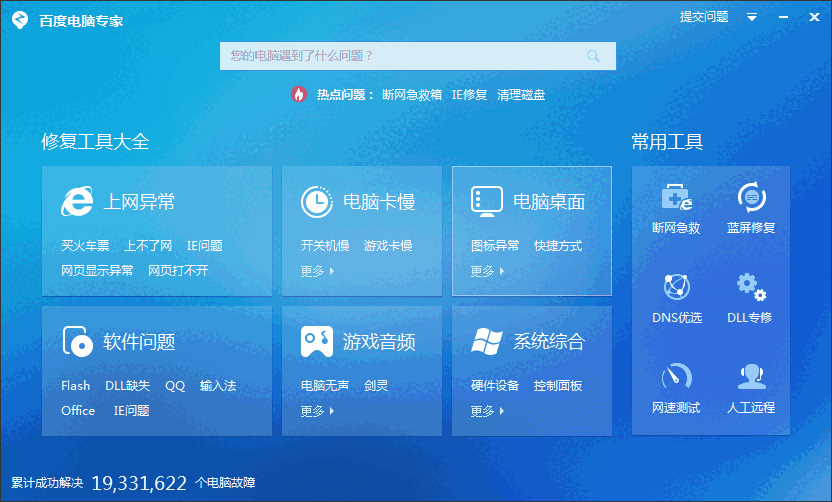The height and width of the screenshot is (502, 832).
Task: Expand 更多 in 游戏音频 card
Action: 317,411
